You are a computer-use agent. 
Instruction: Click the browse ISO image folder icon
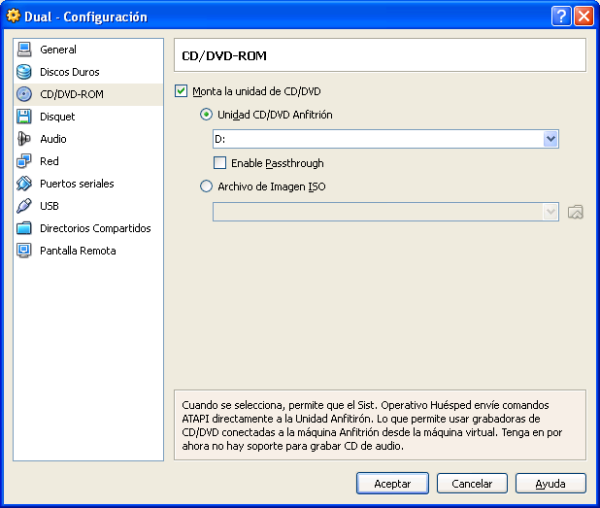click(575, 212)
